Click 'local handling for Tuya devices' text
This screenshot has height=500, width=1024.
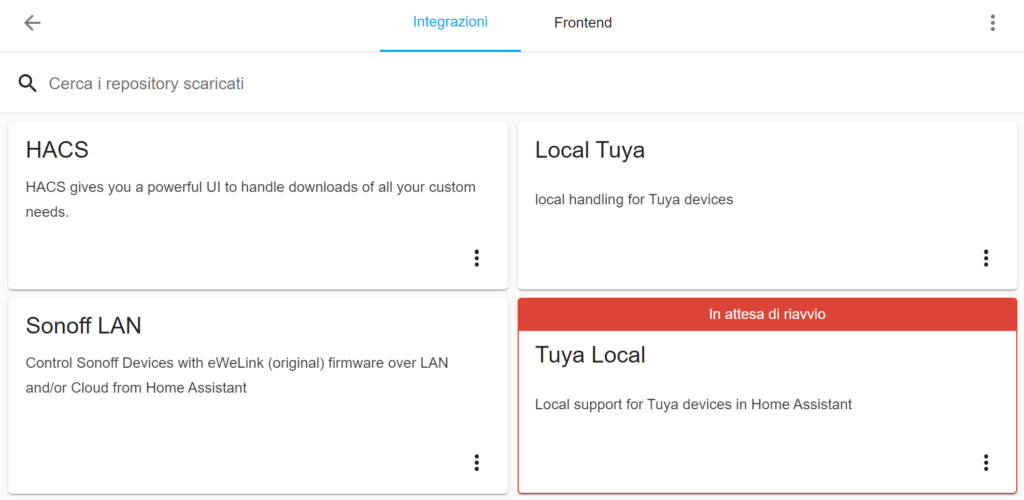(634, 200)
